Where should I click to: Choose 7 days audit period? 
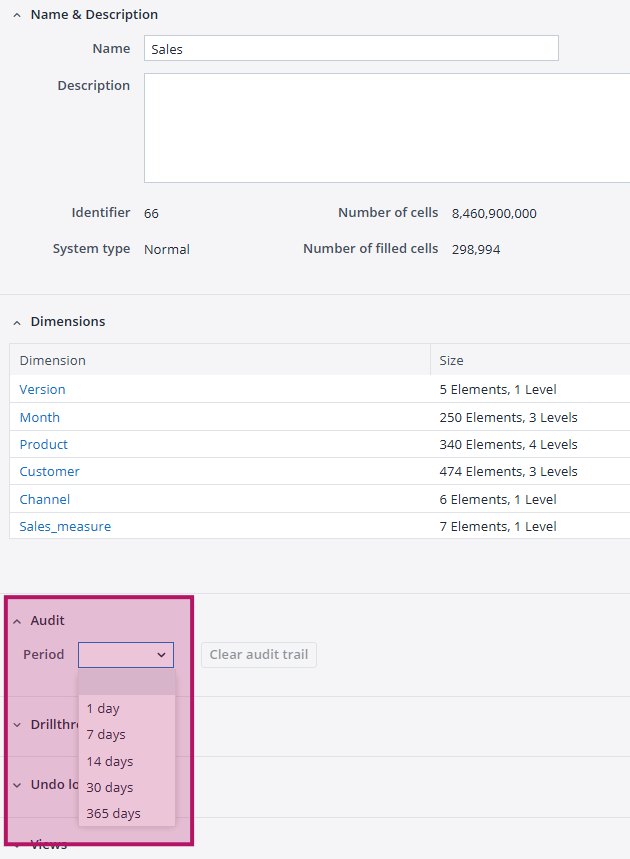tap(106, 734)
